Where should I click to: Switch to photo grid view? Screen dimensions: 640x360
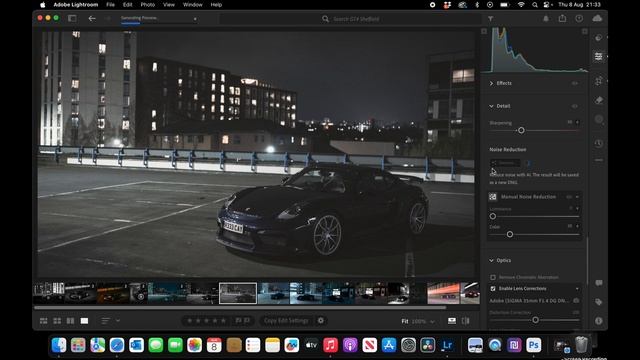(44, 321)
